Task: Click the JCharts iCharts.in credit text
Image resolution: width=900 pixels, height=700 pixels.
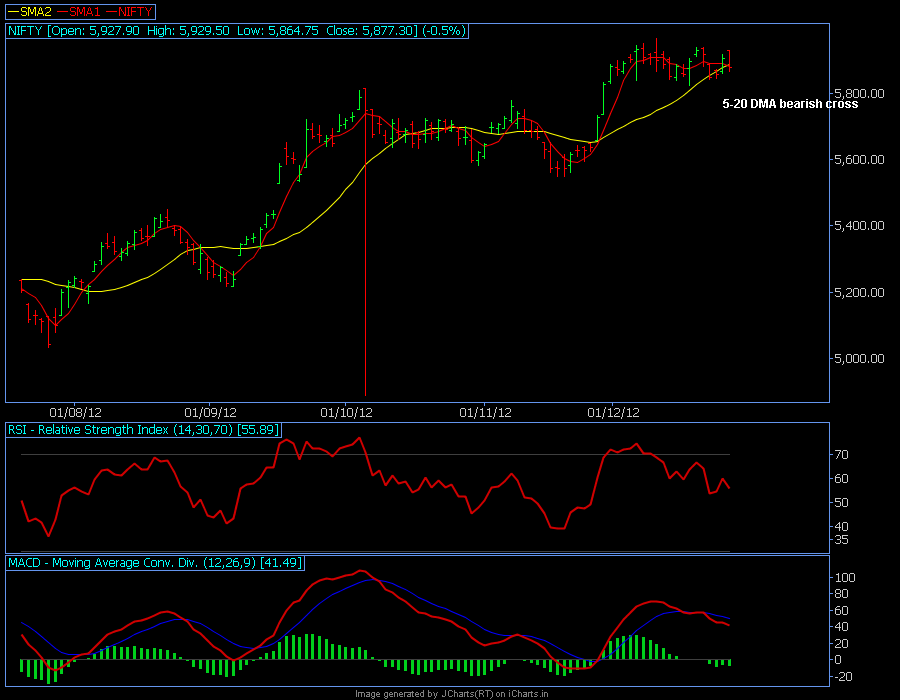Action: (x=452, y=694)
